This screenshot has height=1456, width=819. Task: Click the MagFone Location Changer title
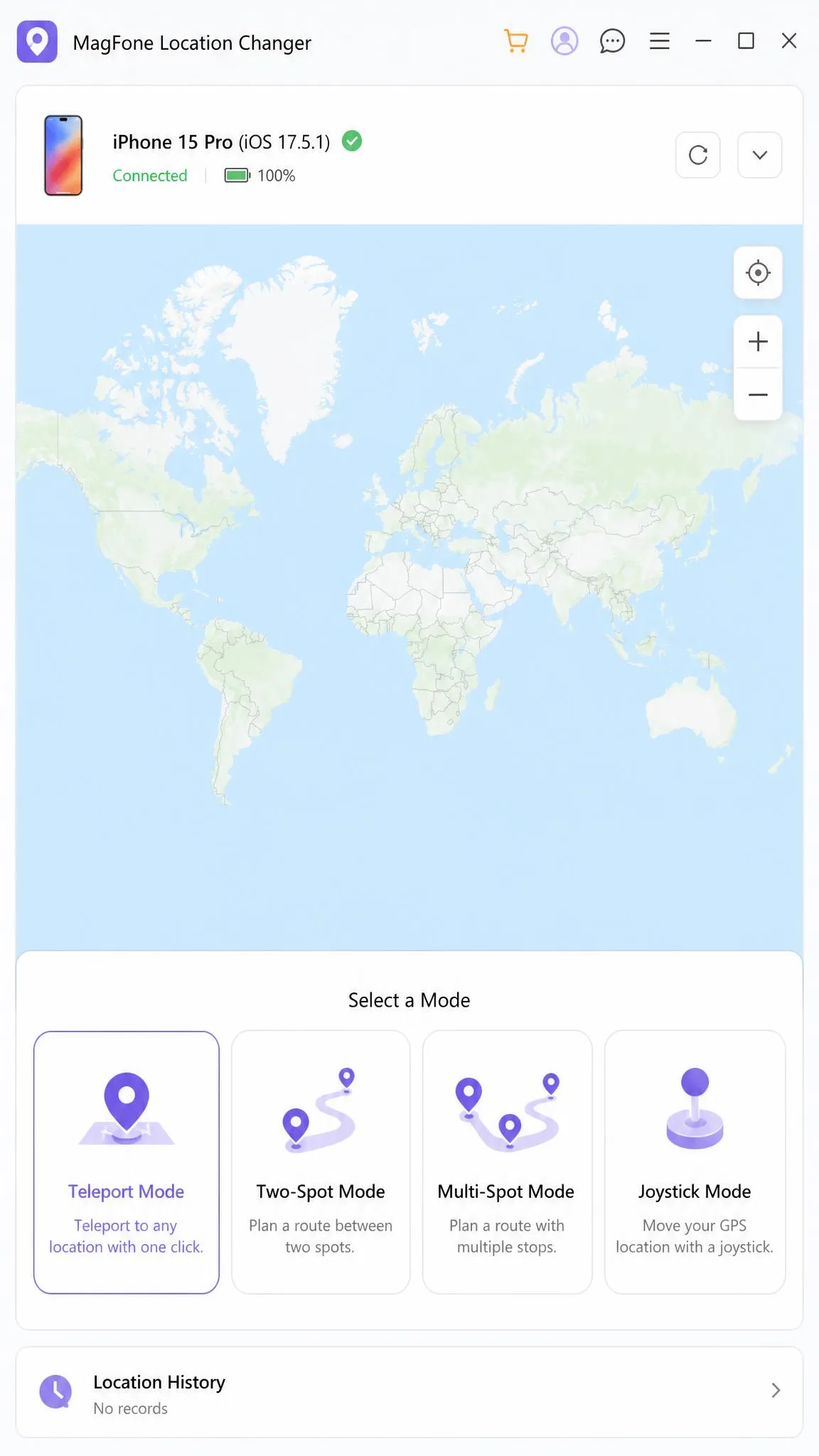click(x=192, y=43)
